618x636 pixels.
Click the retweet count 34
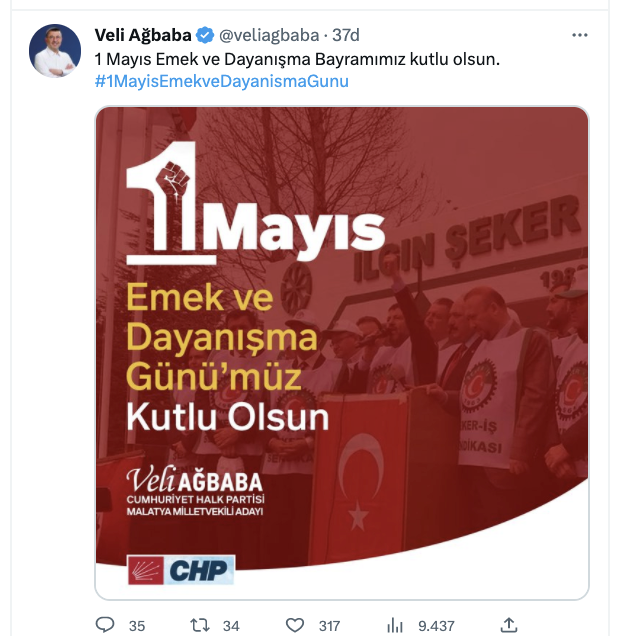tap(231, 626)
